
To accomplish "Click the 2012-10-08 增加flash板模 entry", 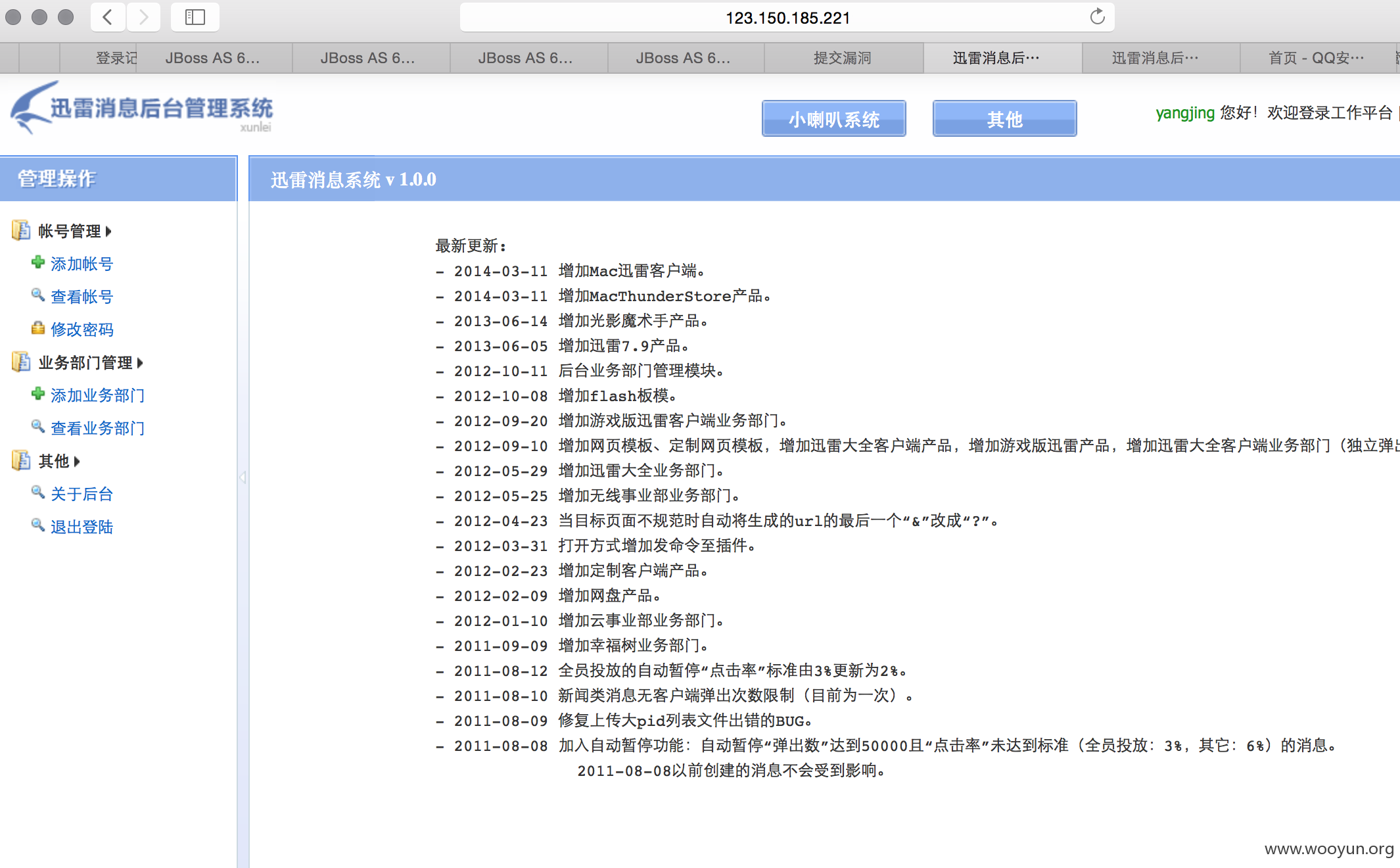I will (556, 396).
